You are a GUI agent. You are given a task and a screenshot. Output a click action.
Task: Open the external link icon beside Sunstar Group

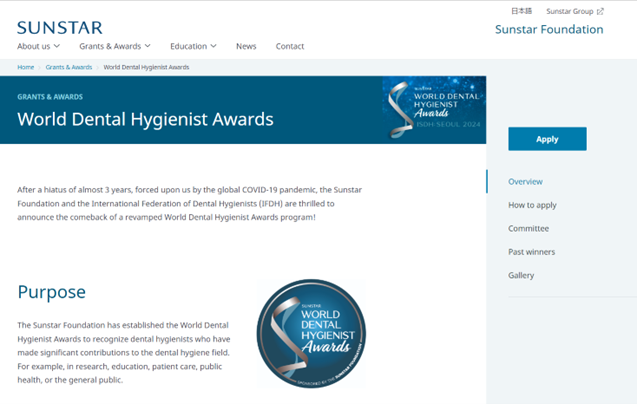click(600, 11)
